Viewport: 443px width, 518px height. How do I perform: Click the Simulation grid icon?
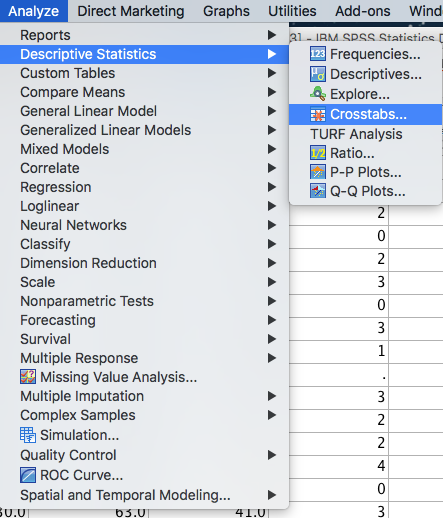(x=28, y=435)
